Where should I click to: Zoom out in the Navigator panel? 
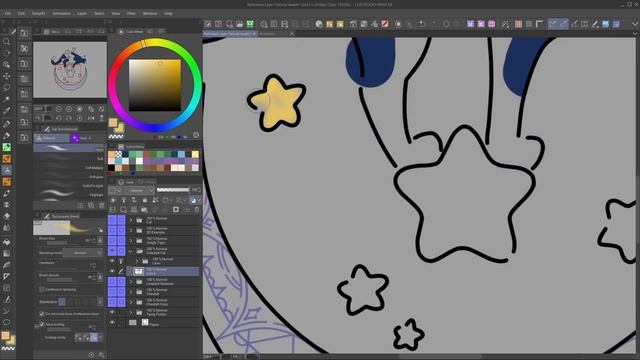coord(58,109)
